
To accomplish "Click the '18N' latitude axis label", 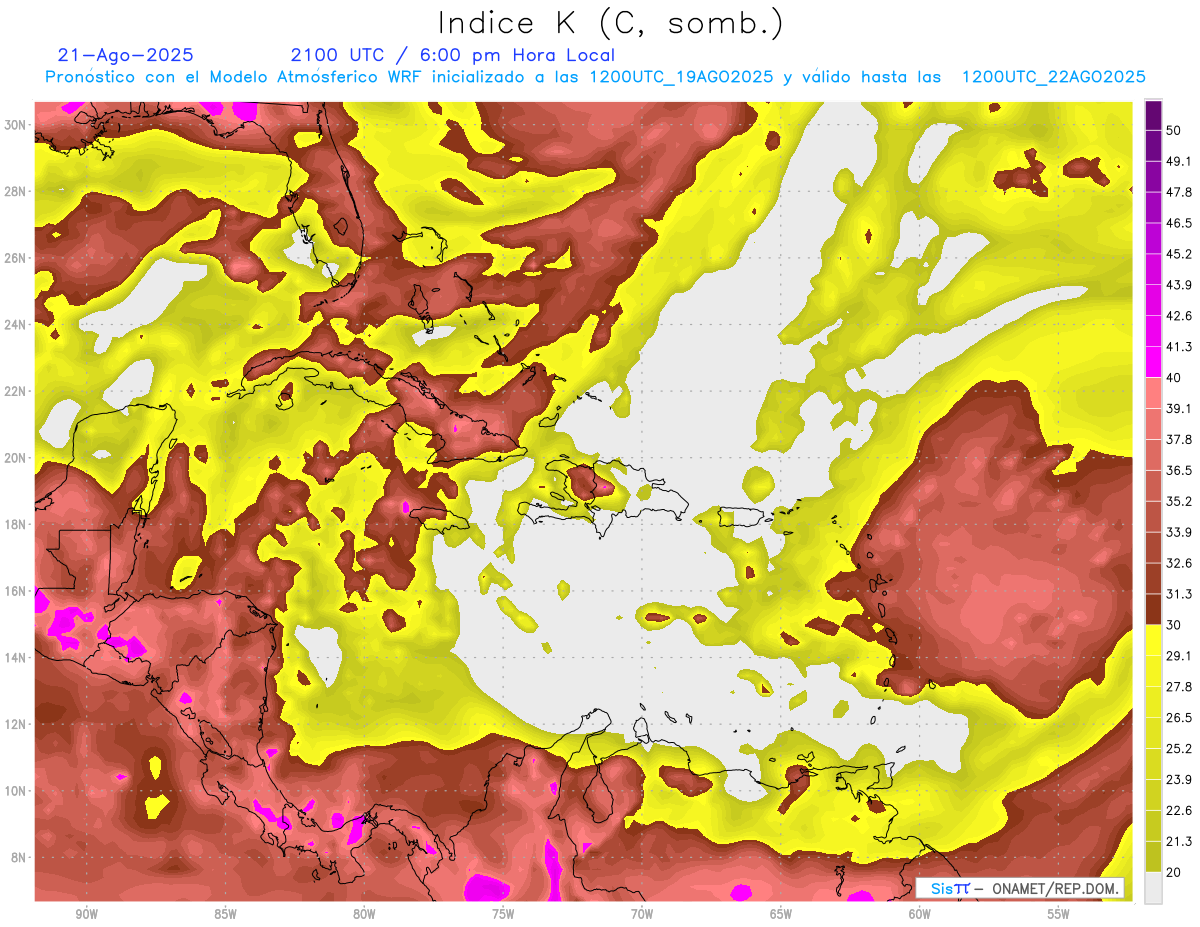I will tap(16, 524).
